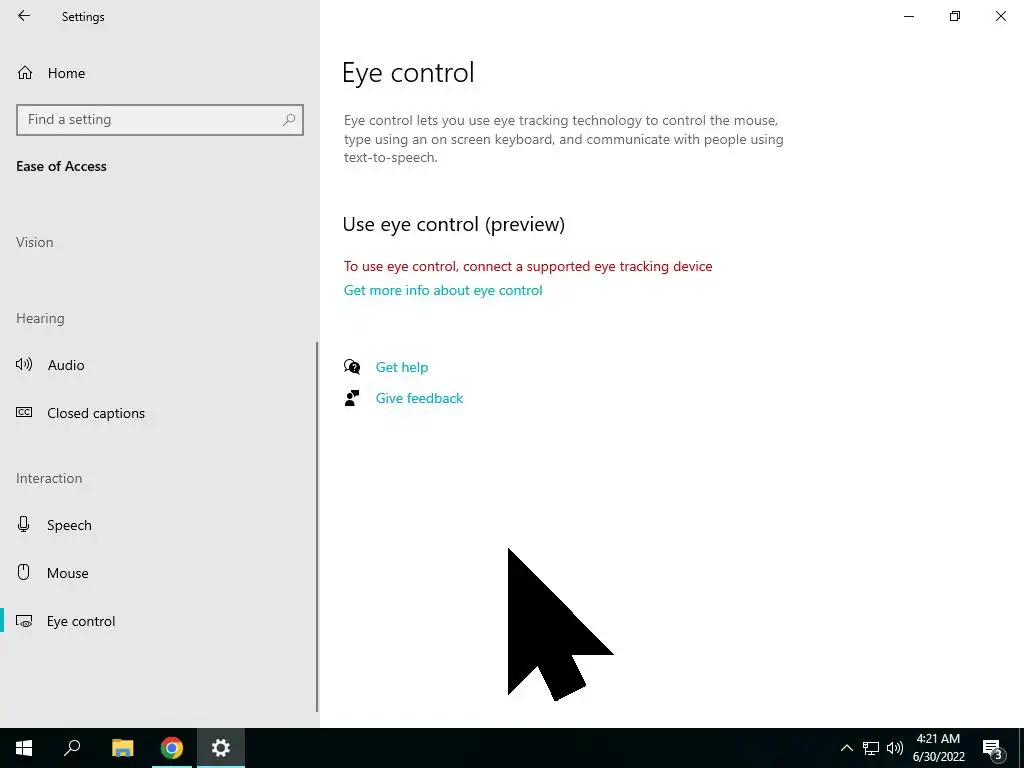Click the Home house icon in sidebar
The image size is (1024, 768).
[25, 72]
